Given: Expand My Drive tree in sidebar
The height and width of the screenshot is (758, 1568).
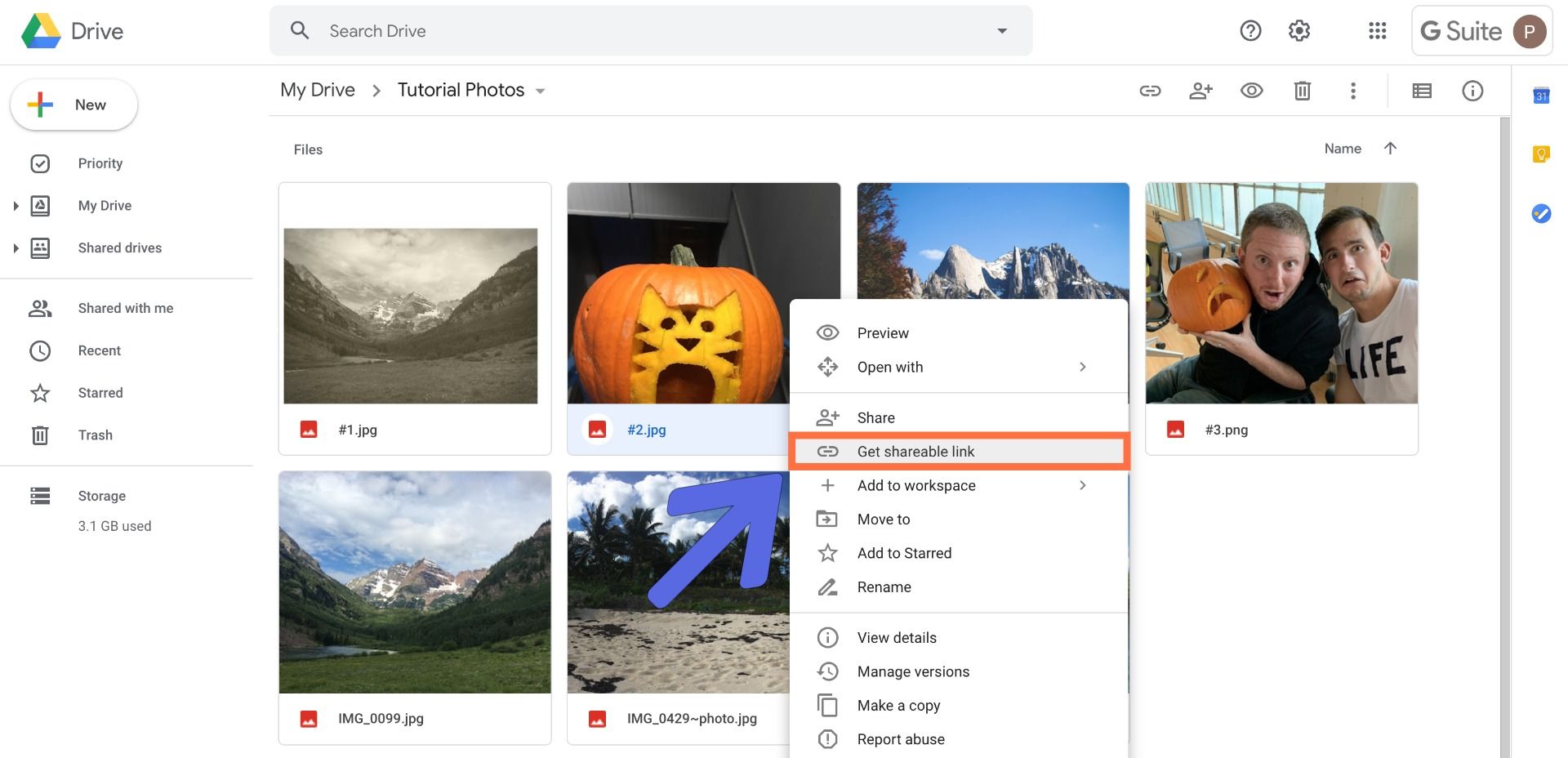Looking at the screenshot, I should pos(16,206).
